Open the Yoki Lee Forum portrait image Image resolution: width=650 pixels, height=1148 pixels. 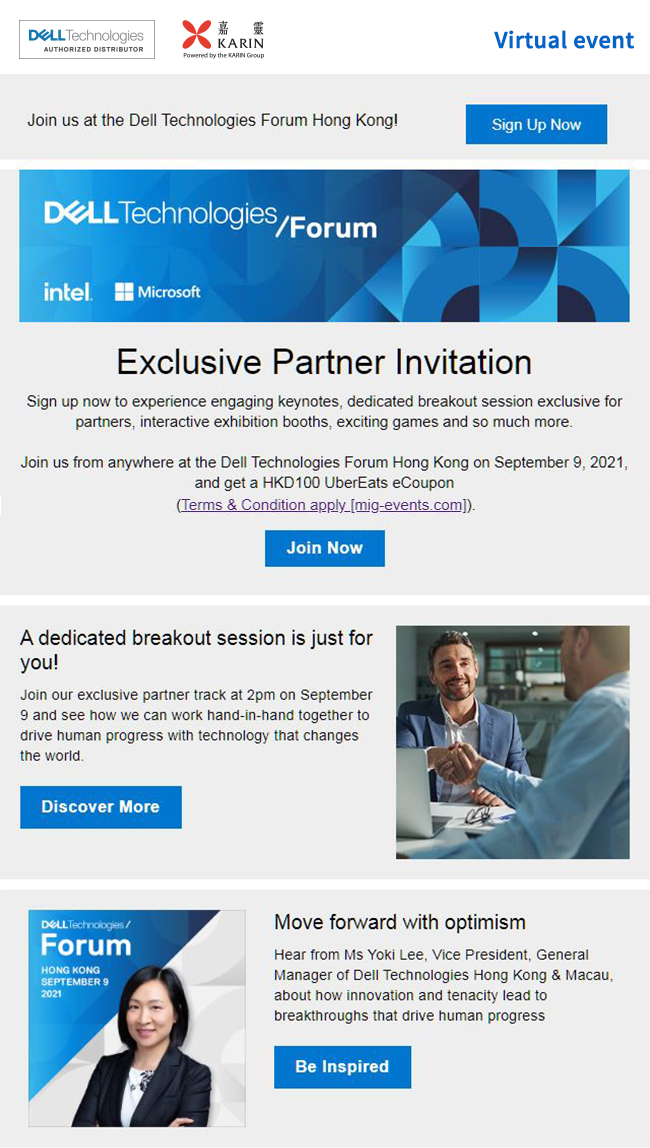(137, 1018)
